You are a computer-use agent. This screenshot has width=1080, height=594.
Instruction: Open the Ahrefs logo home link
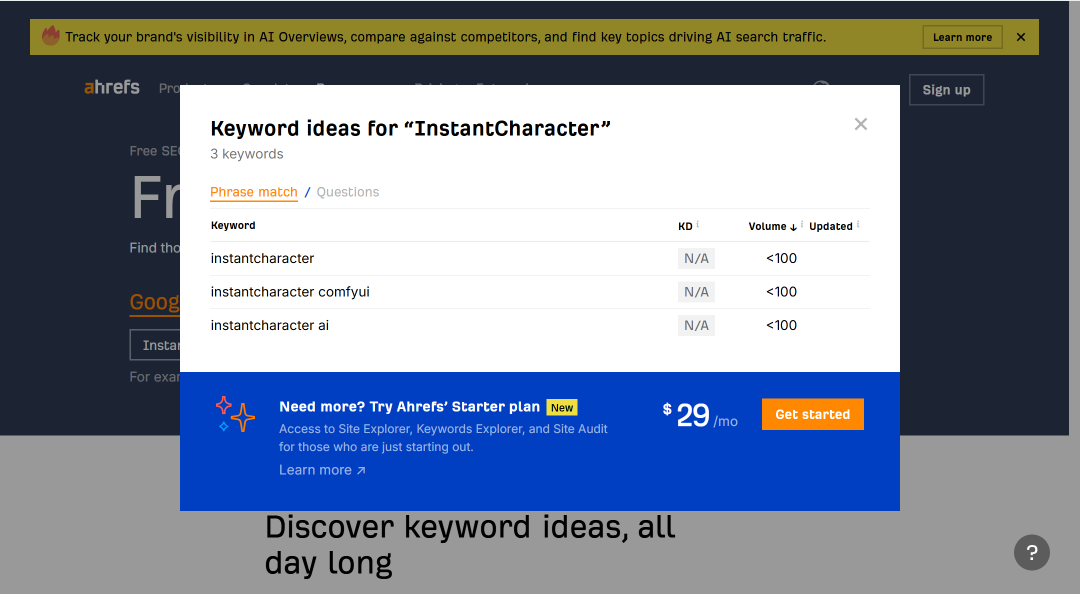pyautogui.click(x=112, y=88)
